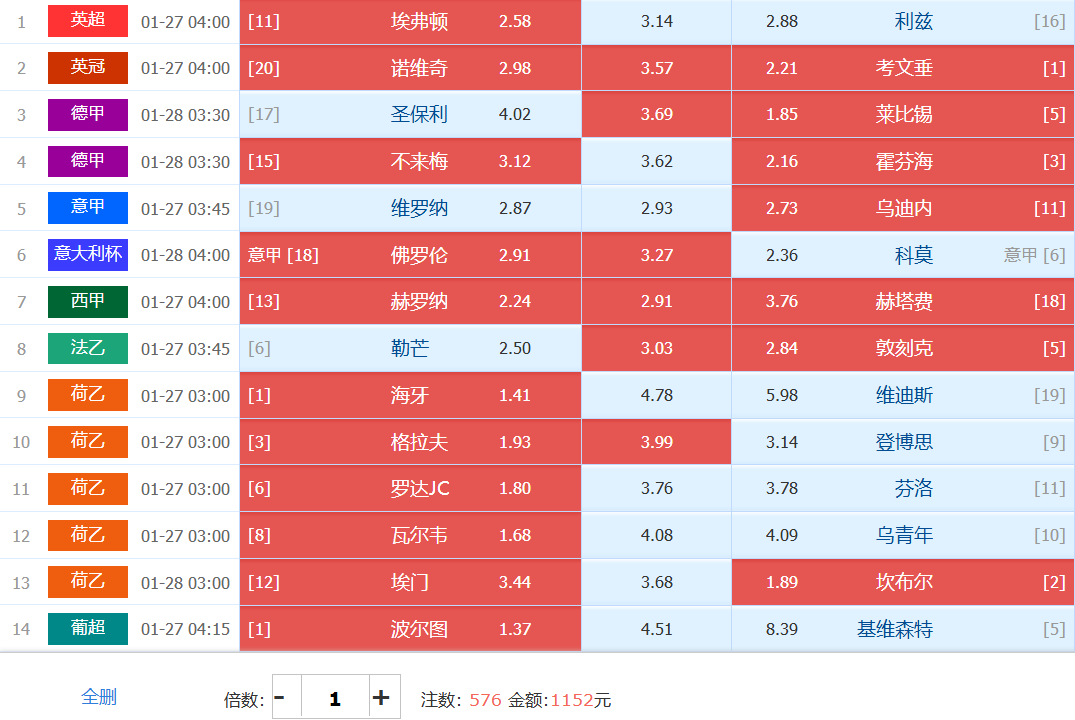Click the 意大利杯 league badge

click(88, 255)
